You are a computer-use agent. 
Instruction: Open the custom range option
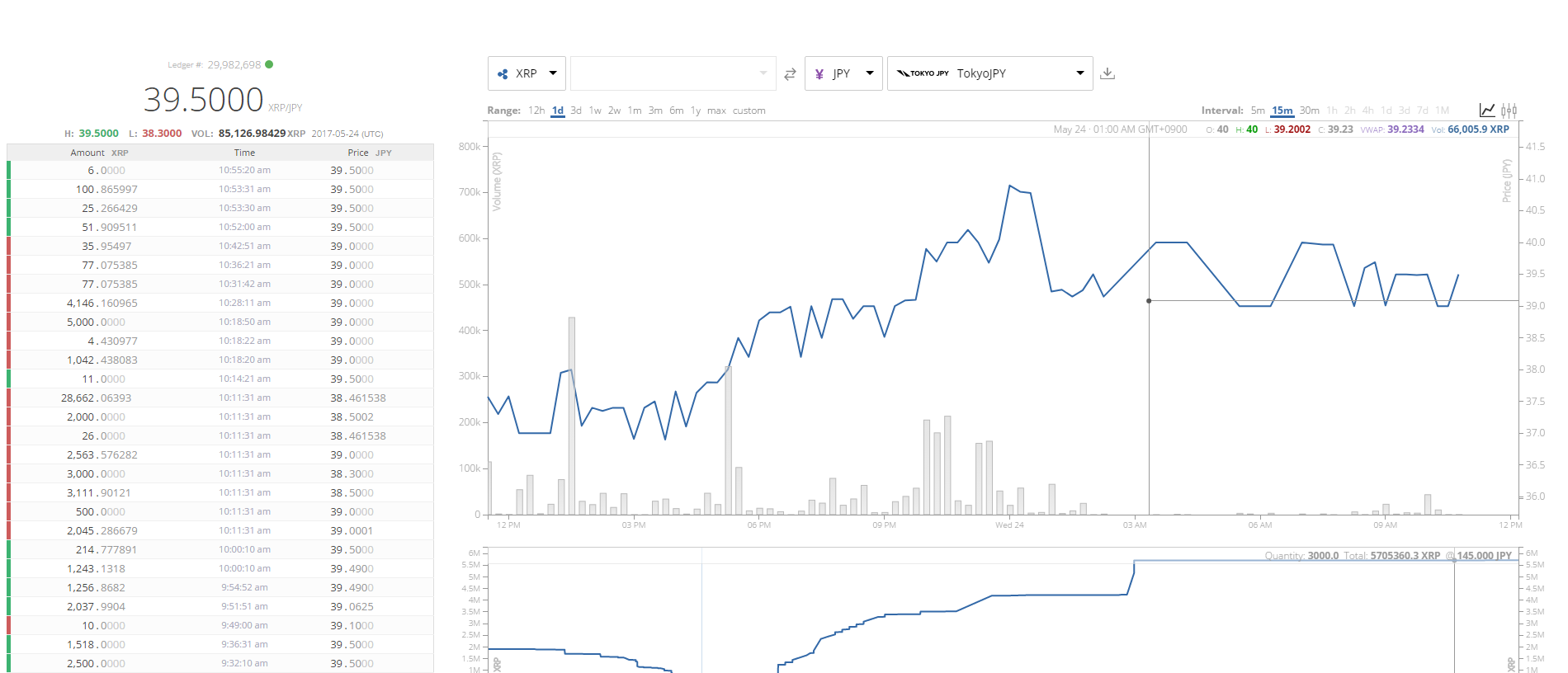click(x=749, y=111)
